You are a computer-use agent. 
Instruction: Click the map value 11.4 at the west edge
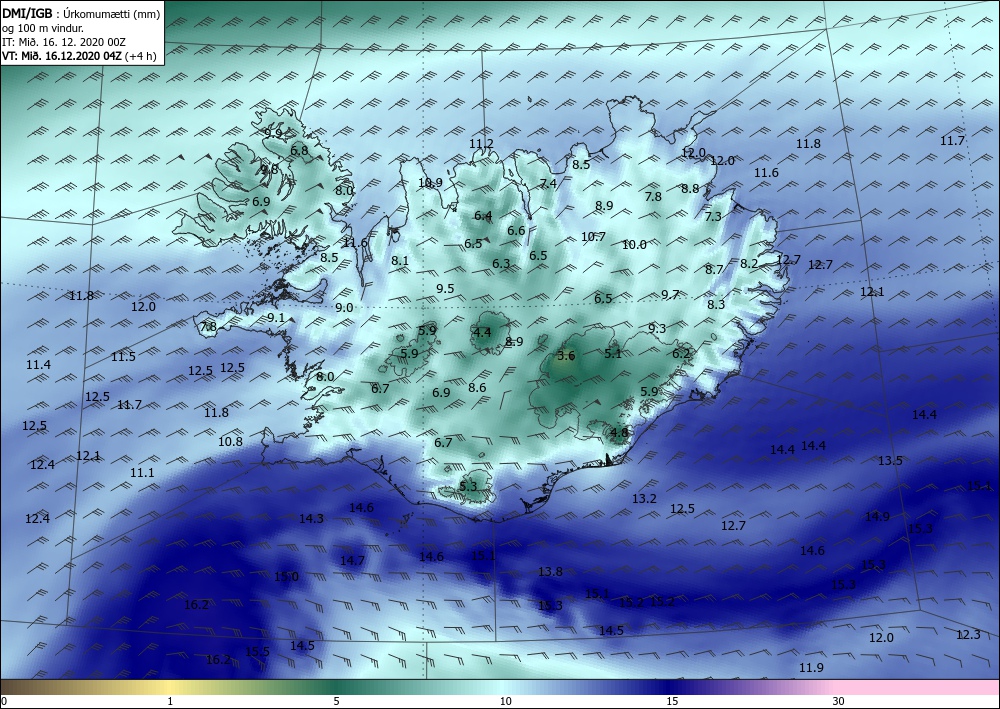[38, 365]
